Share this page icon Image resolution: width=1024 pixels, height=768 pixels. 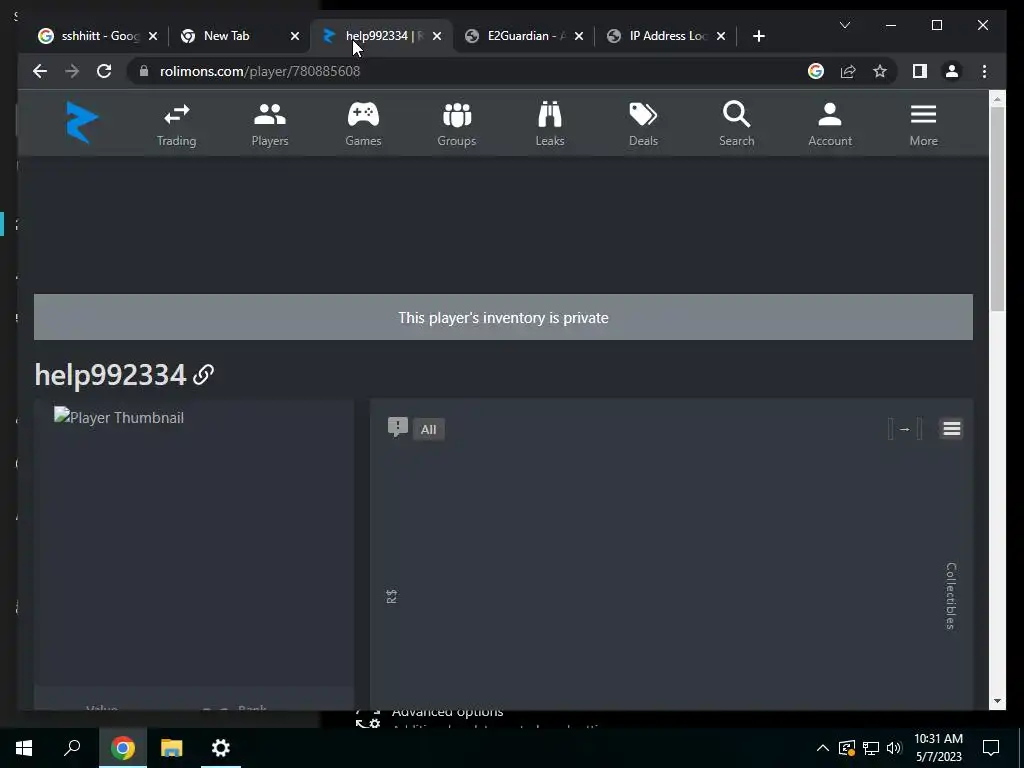[x=848, y=71]
